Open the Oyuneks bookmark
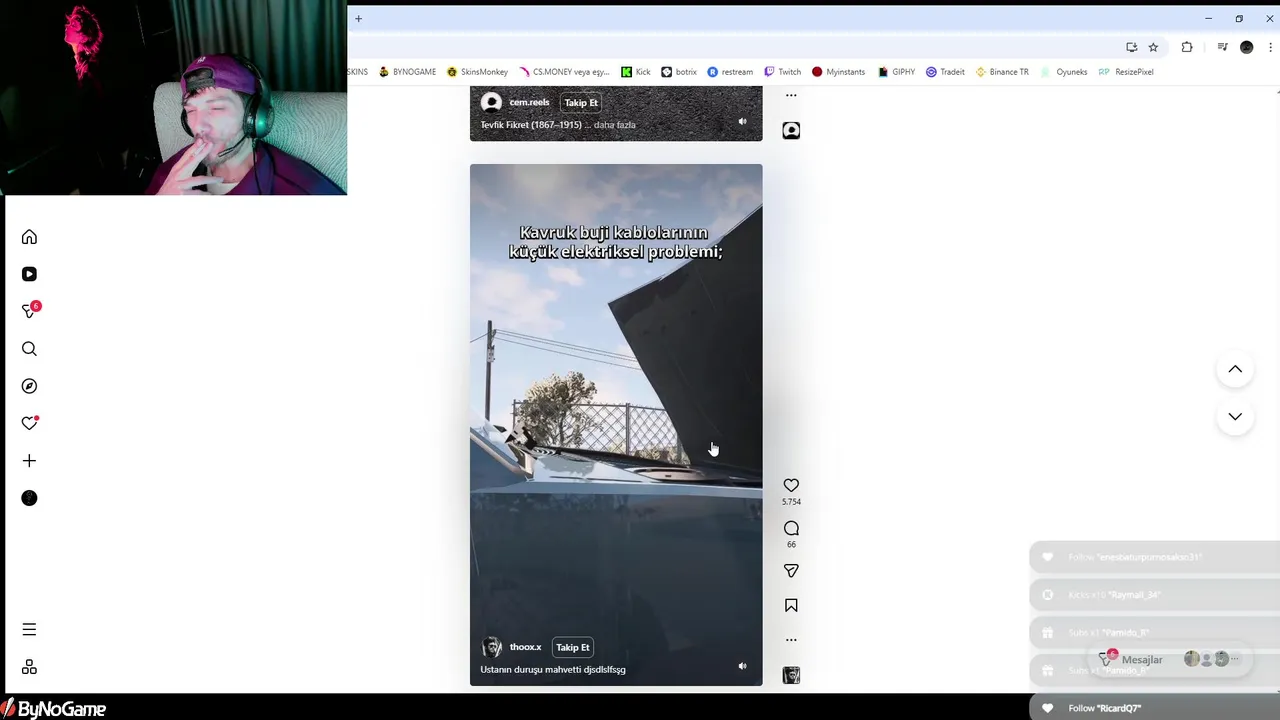The height and width of the screenshot is (720, 1280). [x=1064, y=72]
